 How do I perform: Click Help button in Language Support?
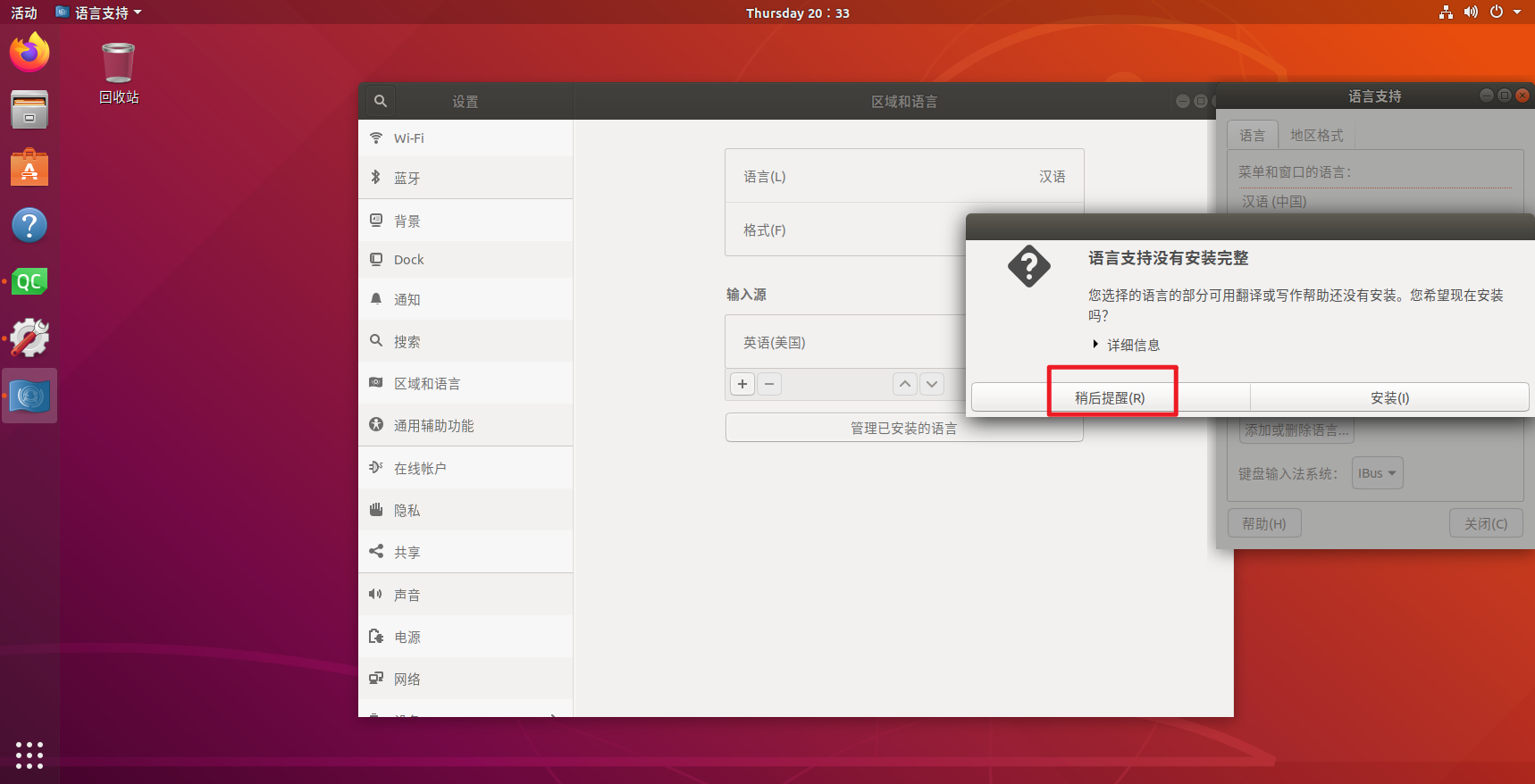[x=1264, y=523]
